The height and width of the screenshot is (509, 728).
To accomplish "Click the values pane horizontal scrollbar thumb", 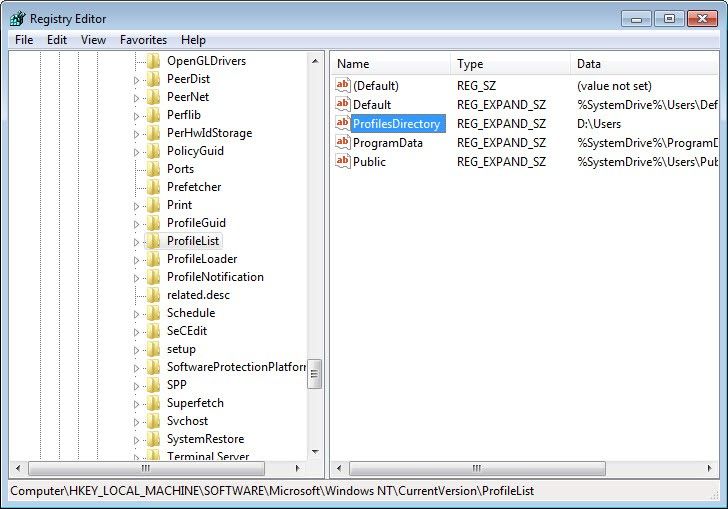I will pyautogui.click(x=477, y=468).
